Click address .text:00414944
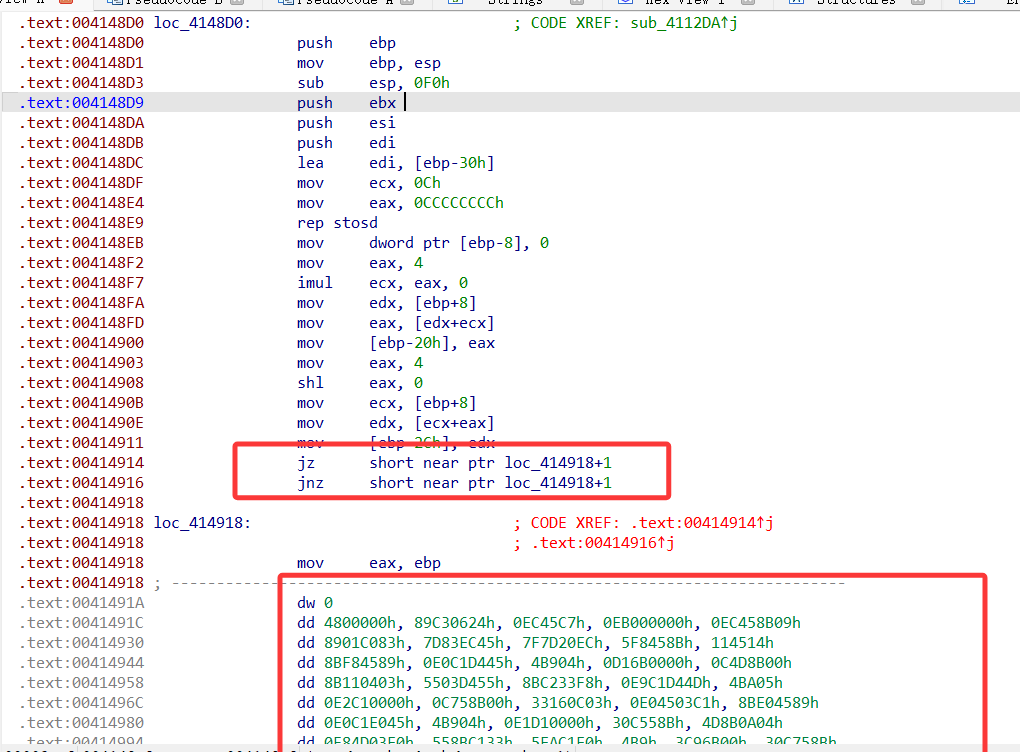The width and height of the screenshot is (1020, 752). pyautogui.click(x=82, y=664)
